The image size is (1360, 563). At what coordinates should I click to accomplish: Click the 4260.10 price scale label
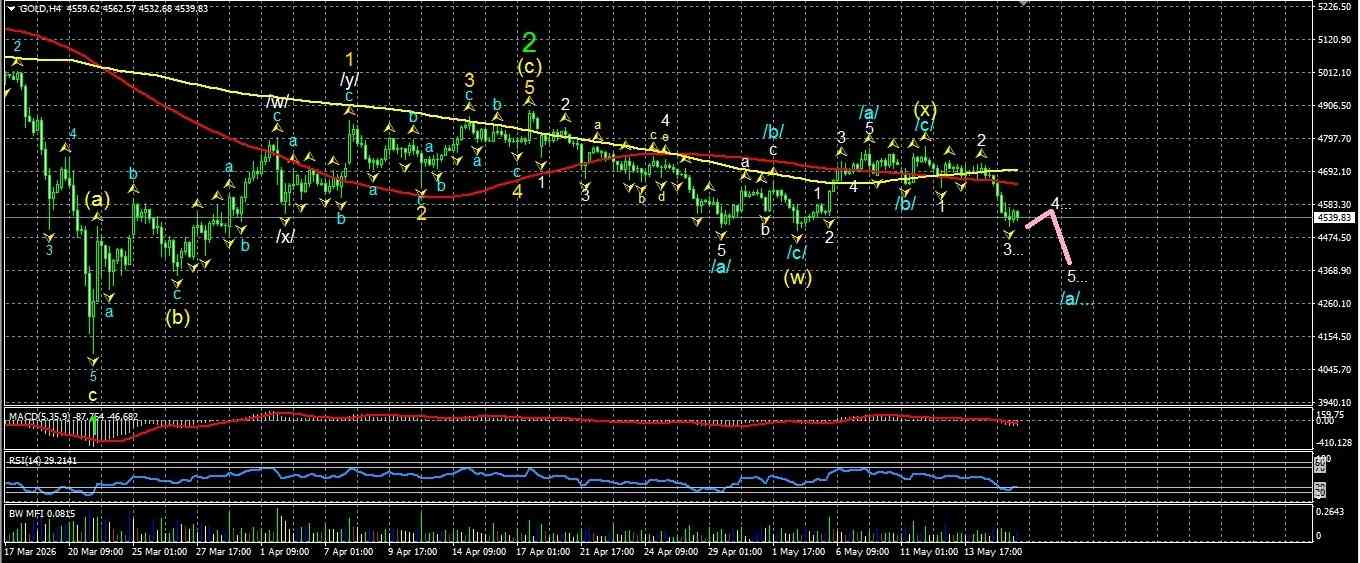tap(1335, 304)
